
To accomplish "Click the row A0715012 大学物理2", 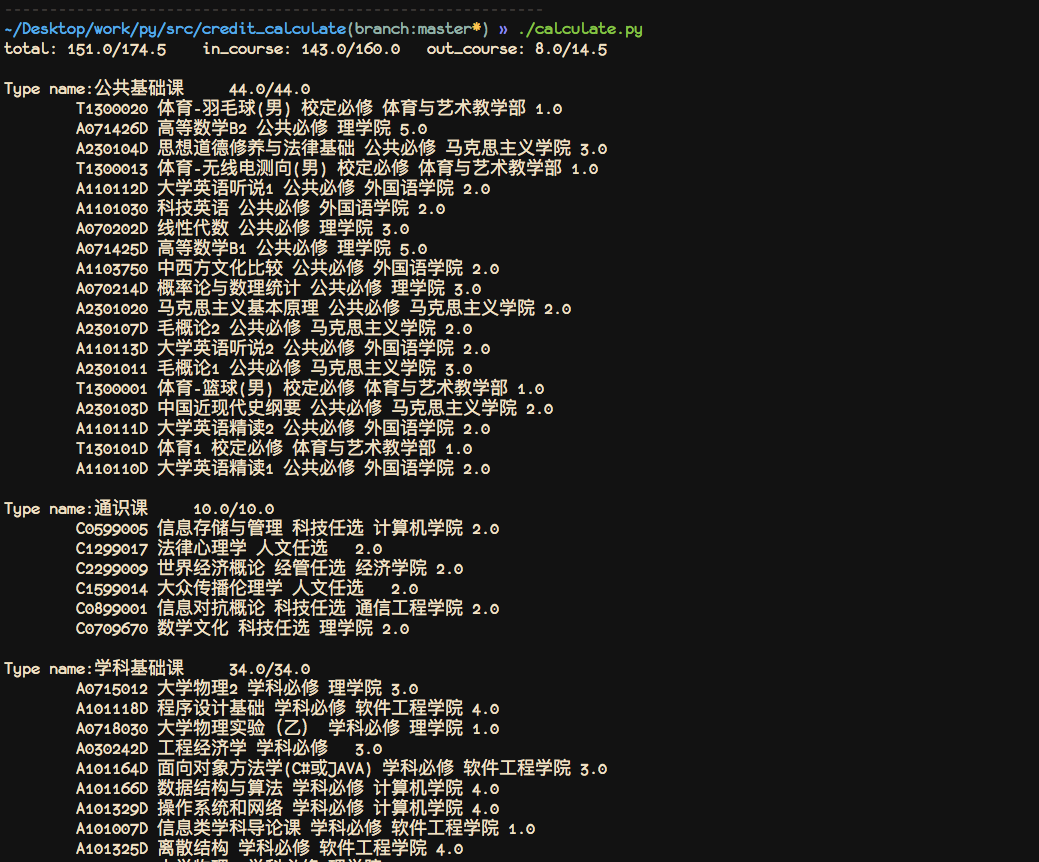I will (247, 689).
